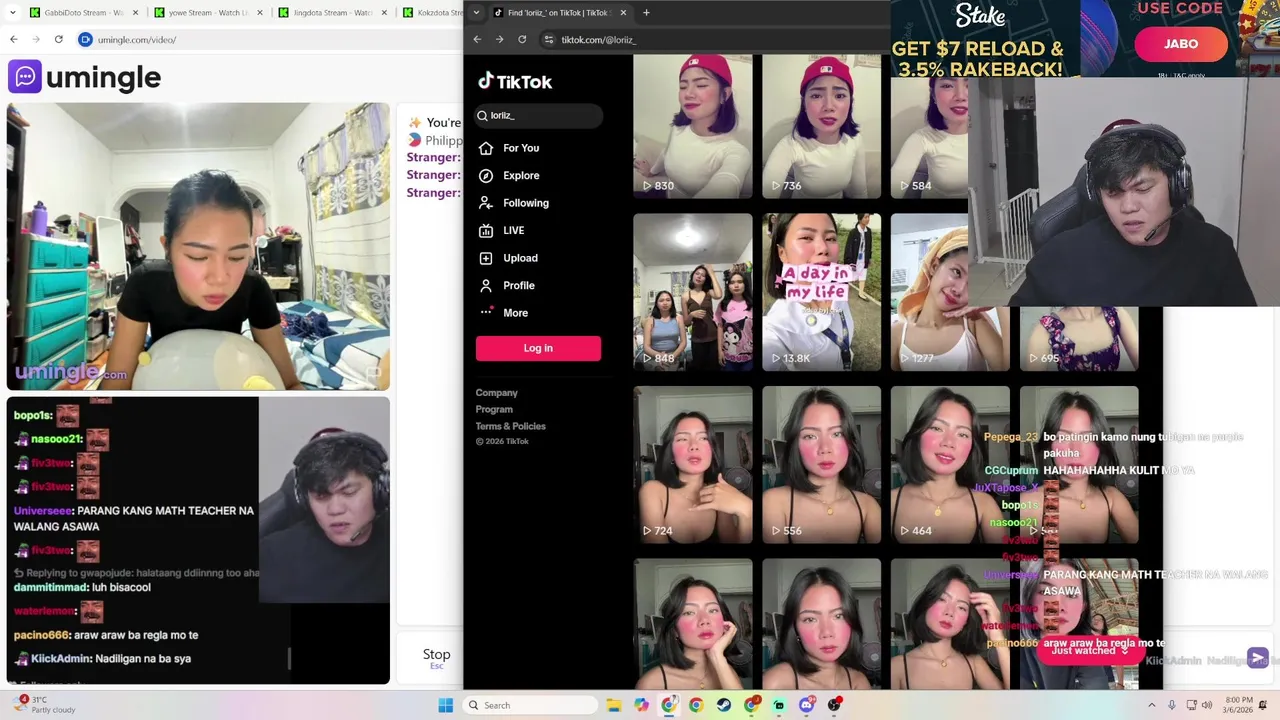This screenshot has width=1280, height=720.
Task: Click the Universeee chat message
Action: (x=134, y=518)
